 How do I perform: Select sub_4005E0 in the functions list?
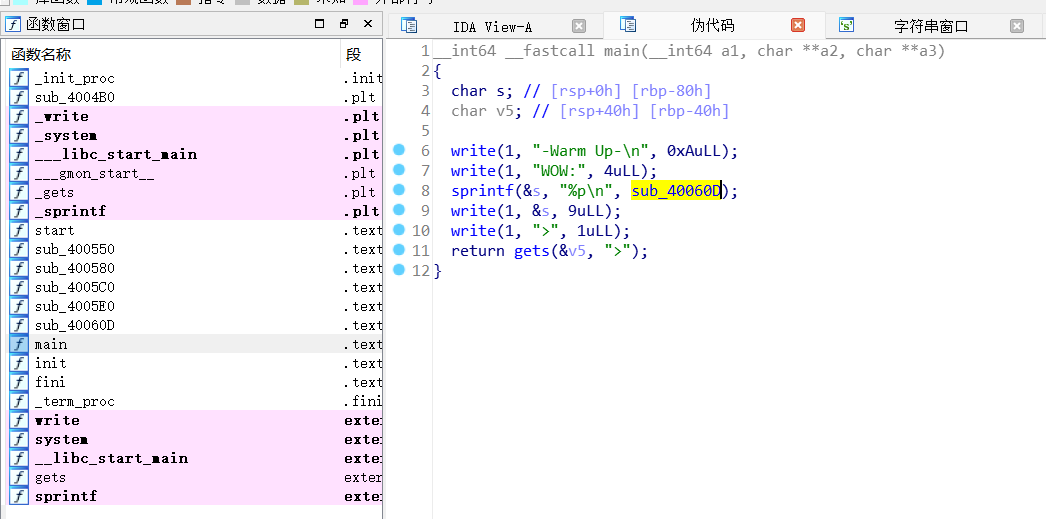pos(195,306)
